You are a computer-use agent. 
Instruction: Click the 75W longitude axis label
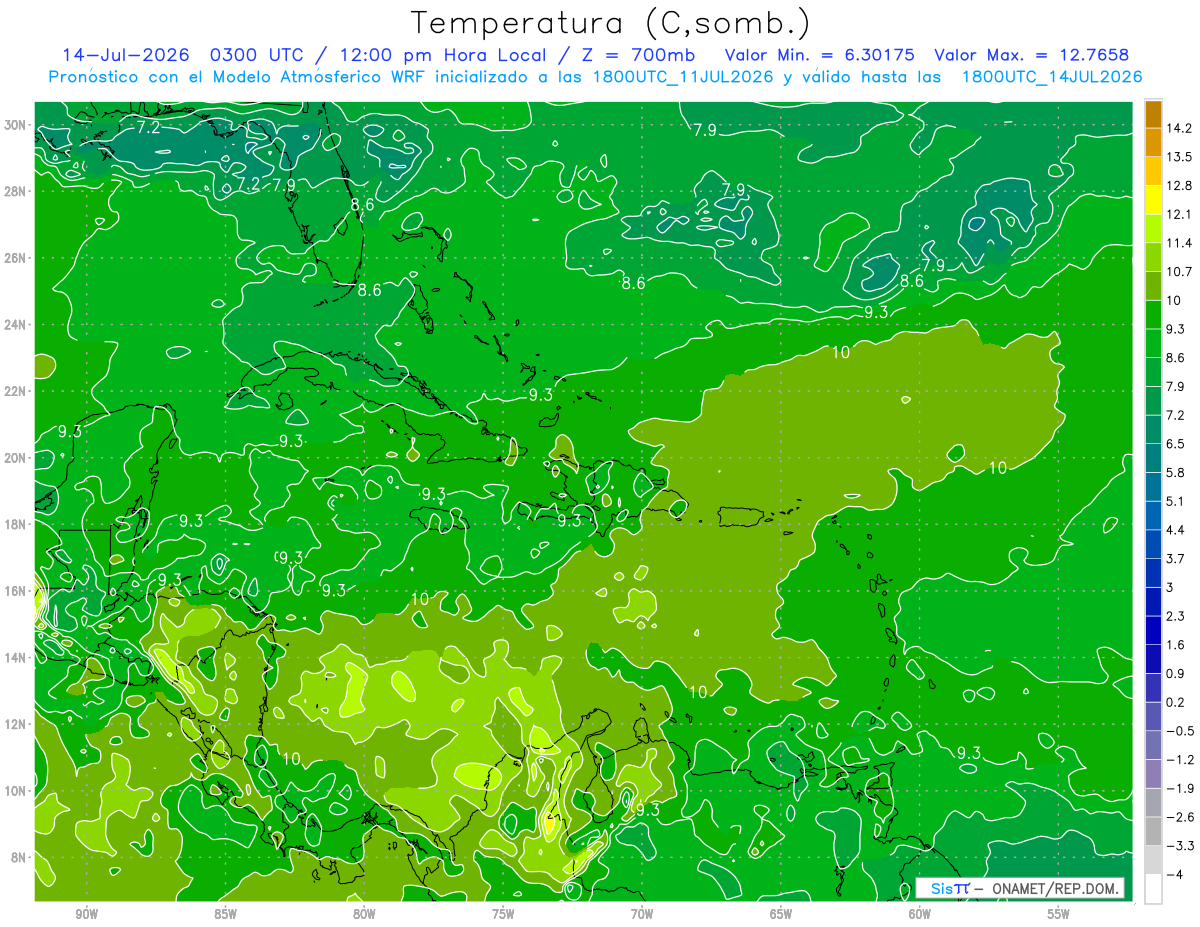(x=503, y=914)
